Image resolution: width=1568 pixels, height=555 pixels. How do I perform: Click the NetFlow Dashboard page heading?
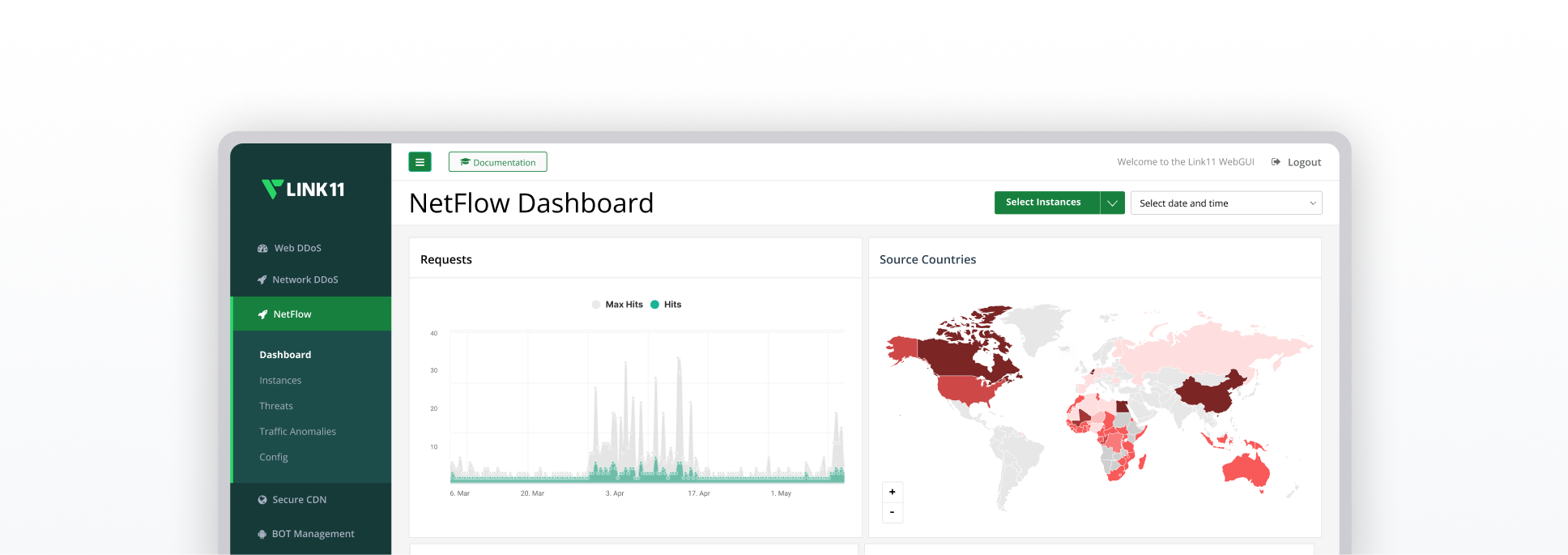coord(531,203)
